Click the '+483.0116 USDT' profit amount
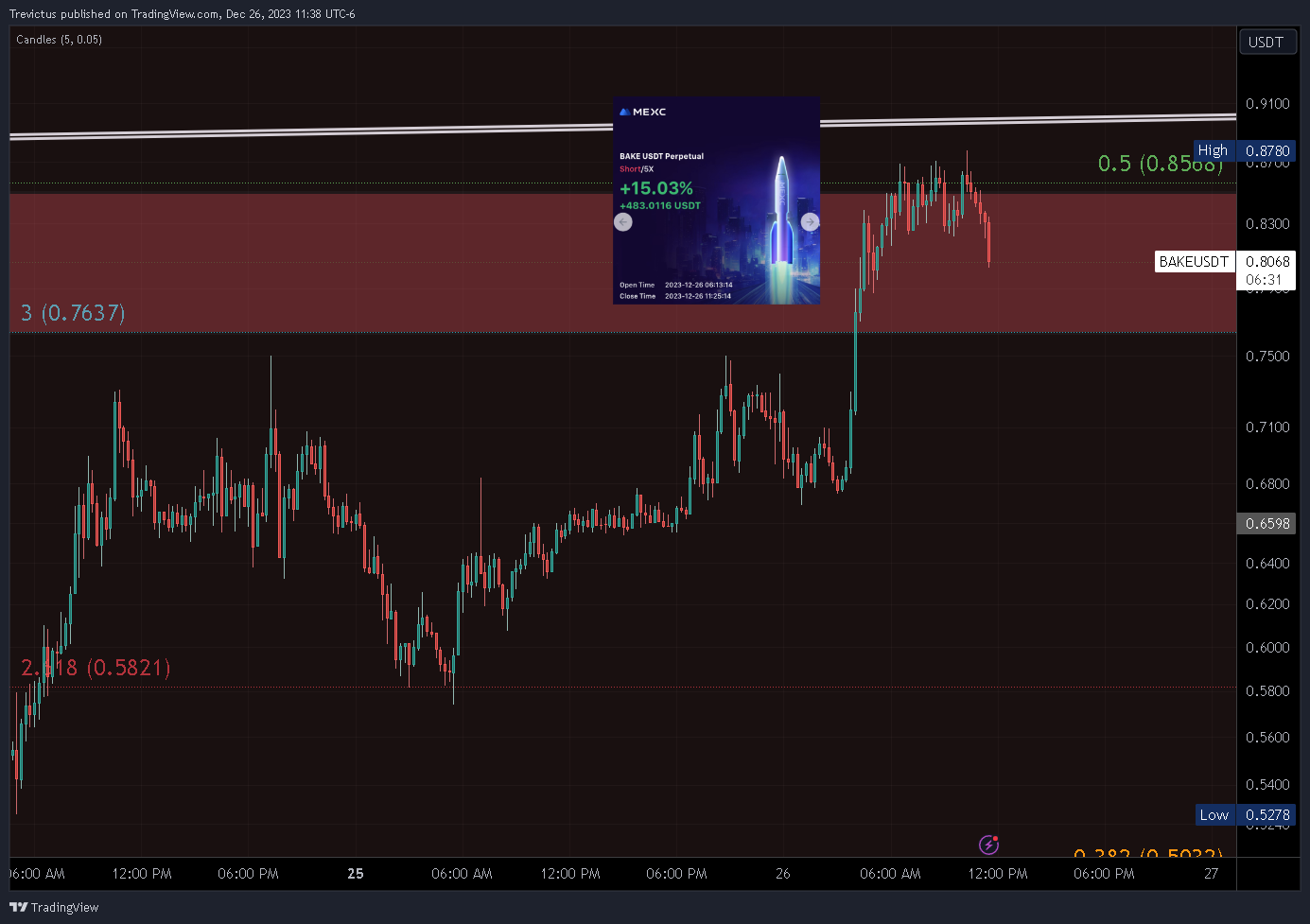This screenshot has width=1310, height=924. (660, 205)
